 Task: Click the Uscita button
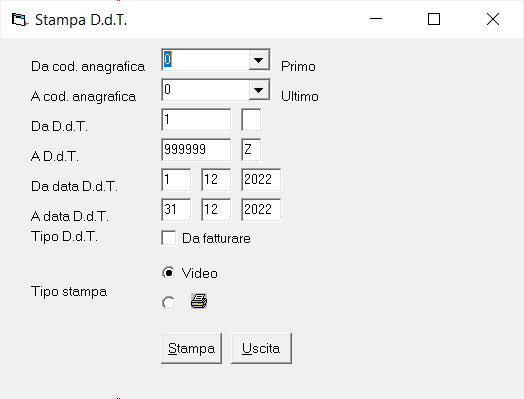click(261, 348)
